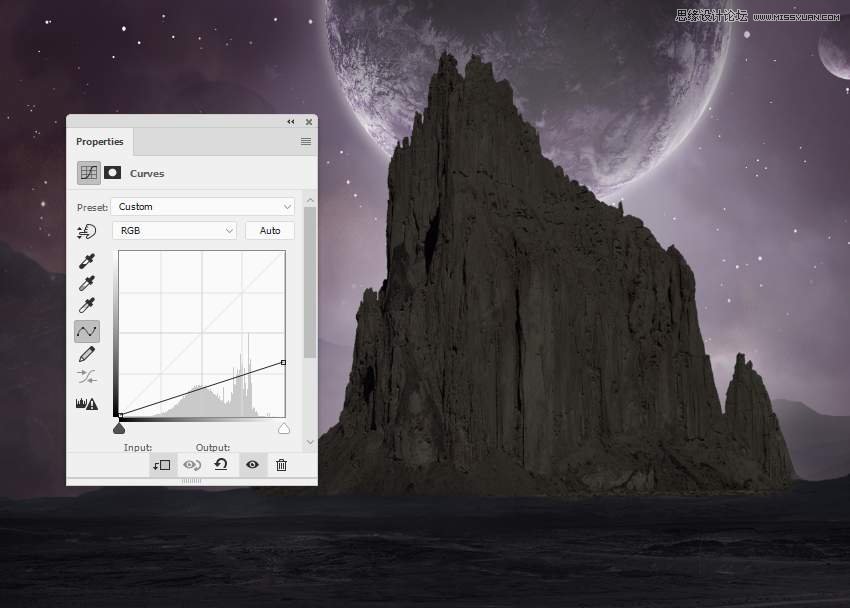Screen dimensions: 850x608
Task: Pick the white point eyedropper
Action: tap(87, 306)
